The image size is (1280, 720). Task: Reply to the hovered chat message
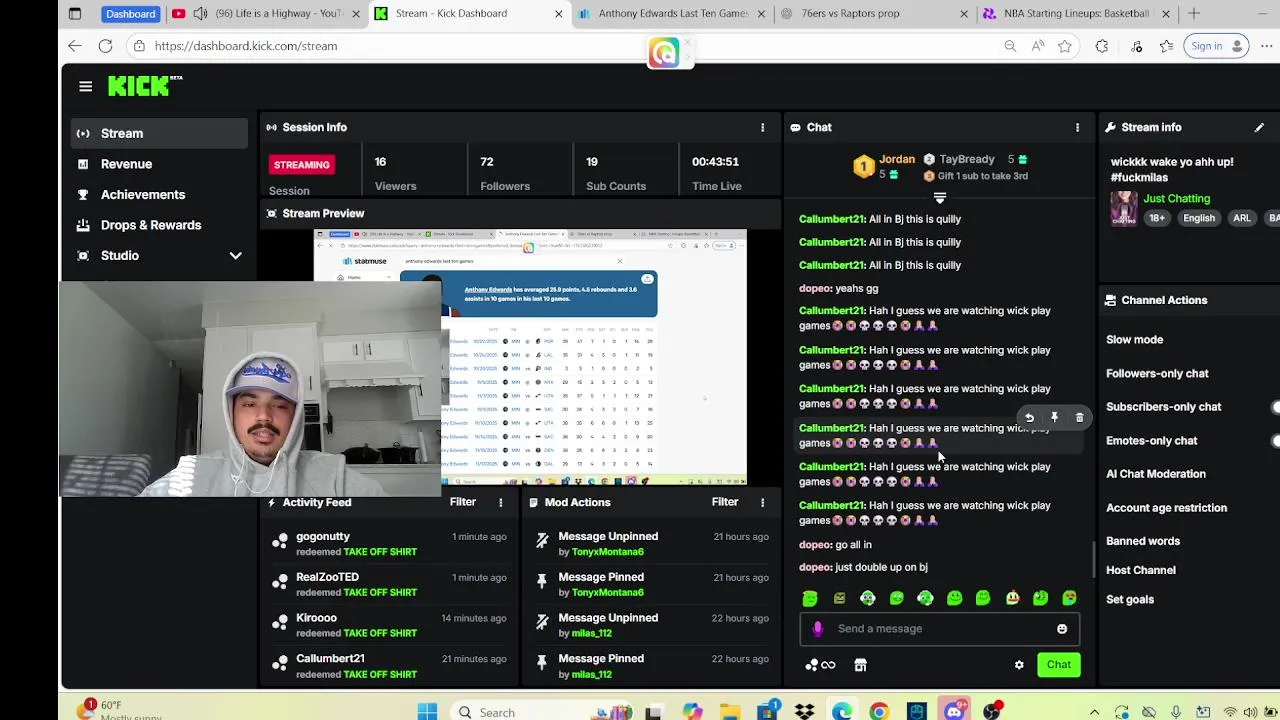(1029, 417)
